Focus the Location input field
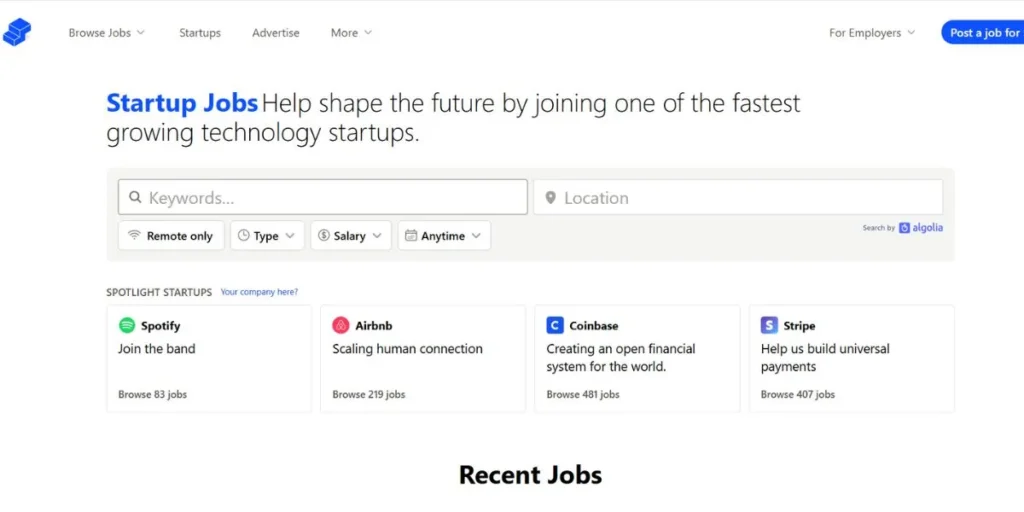Screen dimensions: 1024x512 click(738, 197)
